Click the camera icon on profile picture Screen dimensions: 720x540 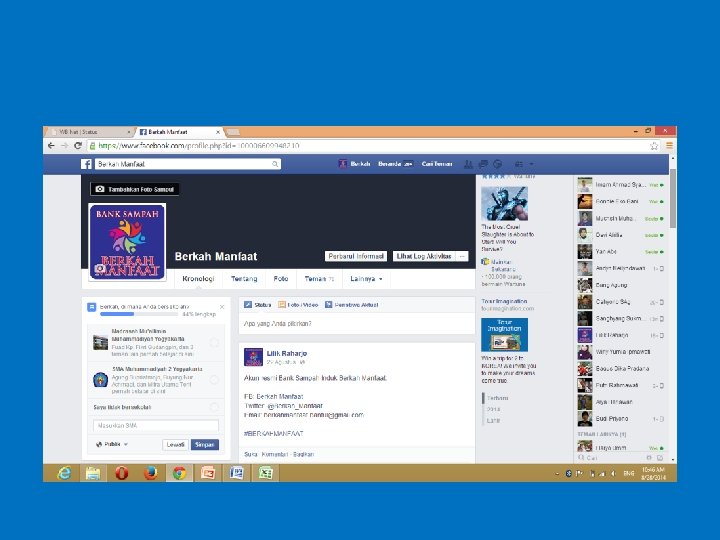tap(100, 269)
